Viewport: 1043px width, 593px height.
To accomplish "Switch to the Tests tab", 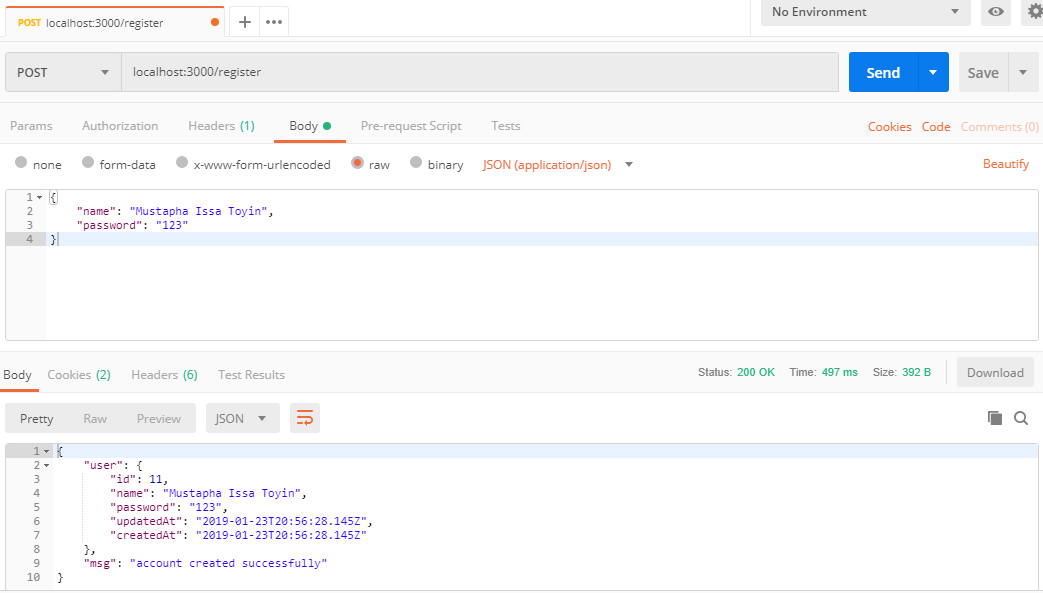I will coord(505,125).
